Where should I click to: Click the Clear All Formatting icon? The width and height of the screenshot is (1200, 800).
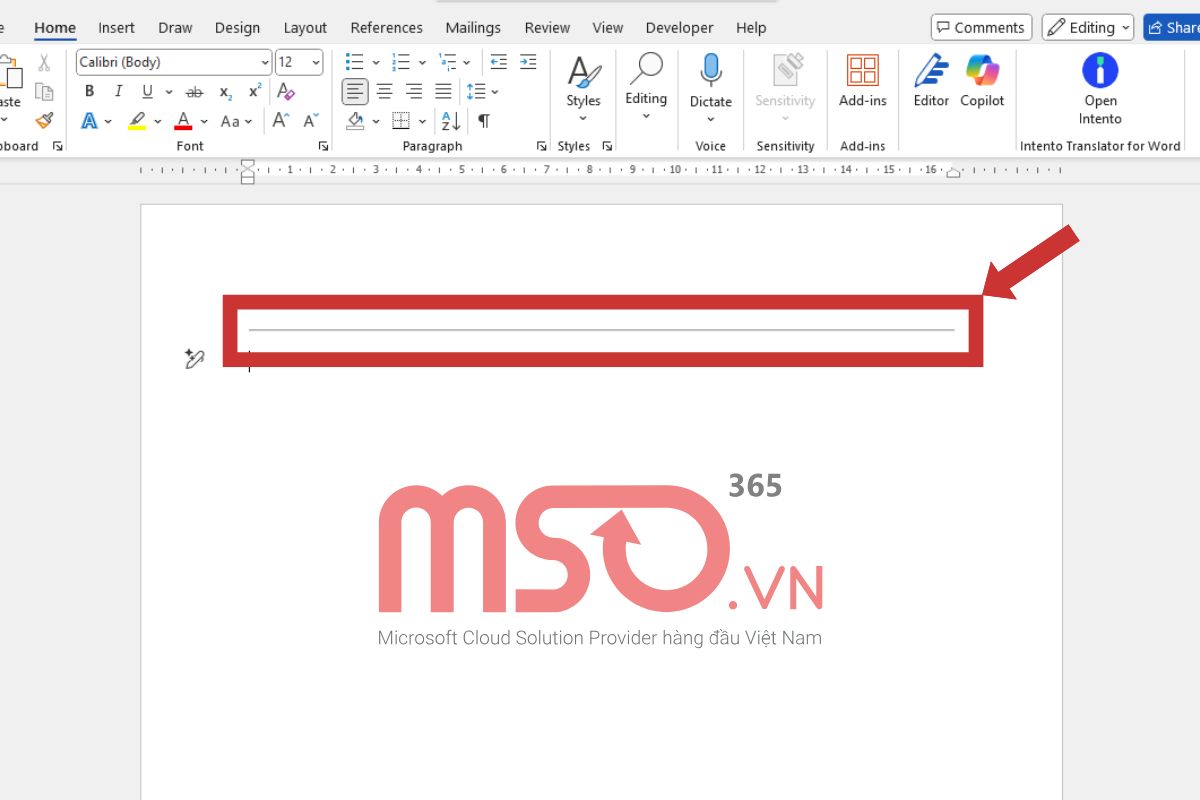click(286, 92)
